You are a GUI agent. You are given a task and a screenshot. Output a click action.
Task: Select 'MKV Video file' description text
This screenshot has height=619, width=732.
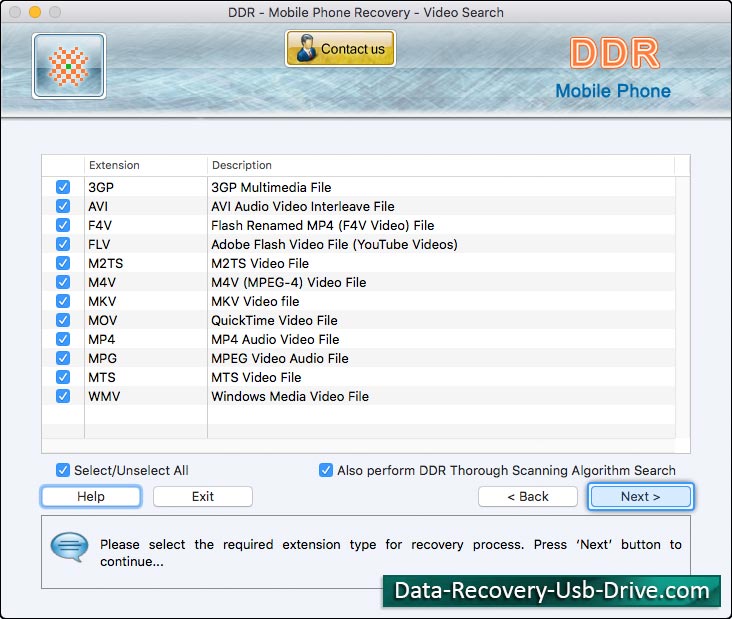click(255, 302)
